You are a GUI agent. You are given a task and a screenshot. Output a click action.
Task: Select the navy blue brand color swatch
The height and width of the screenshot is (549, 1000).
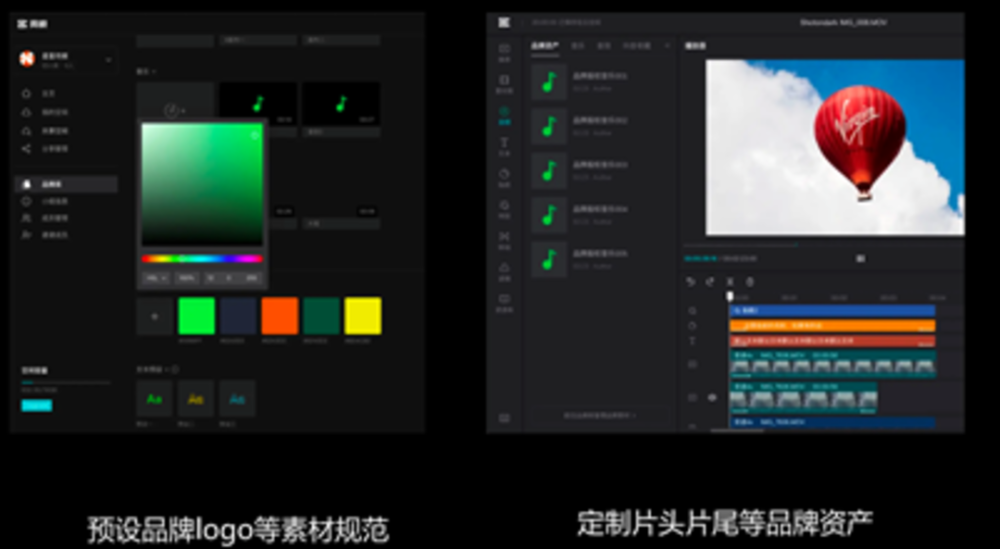[238, 316]
